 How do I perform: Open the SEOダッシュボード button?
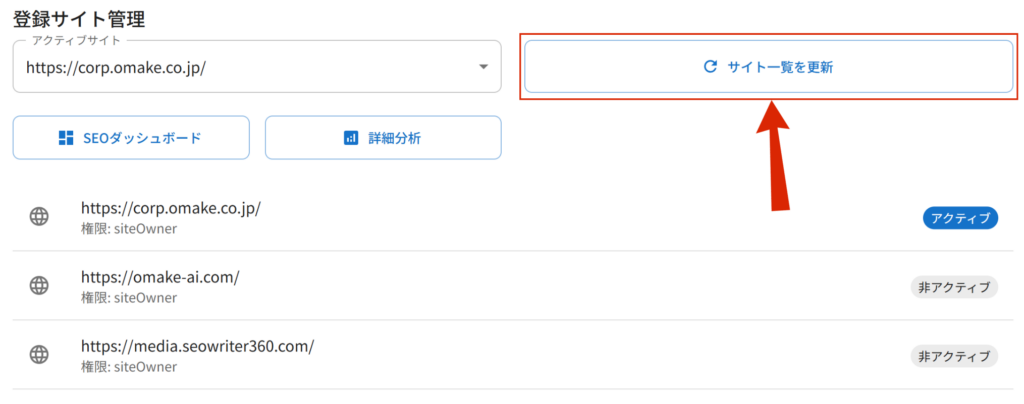(x=131, y=138)
